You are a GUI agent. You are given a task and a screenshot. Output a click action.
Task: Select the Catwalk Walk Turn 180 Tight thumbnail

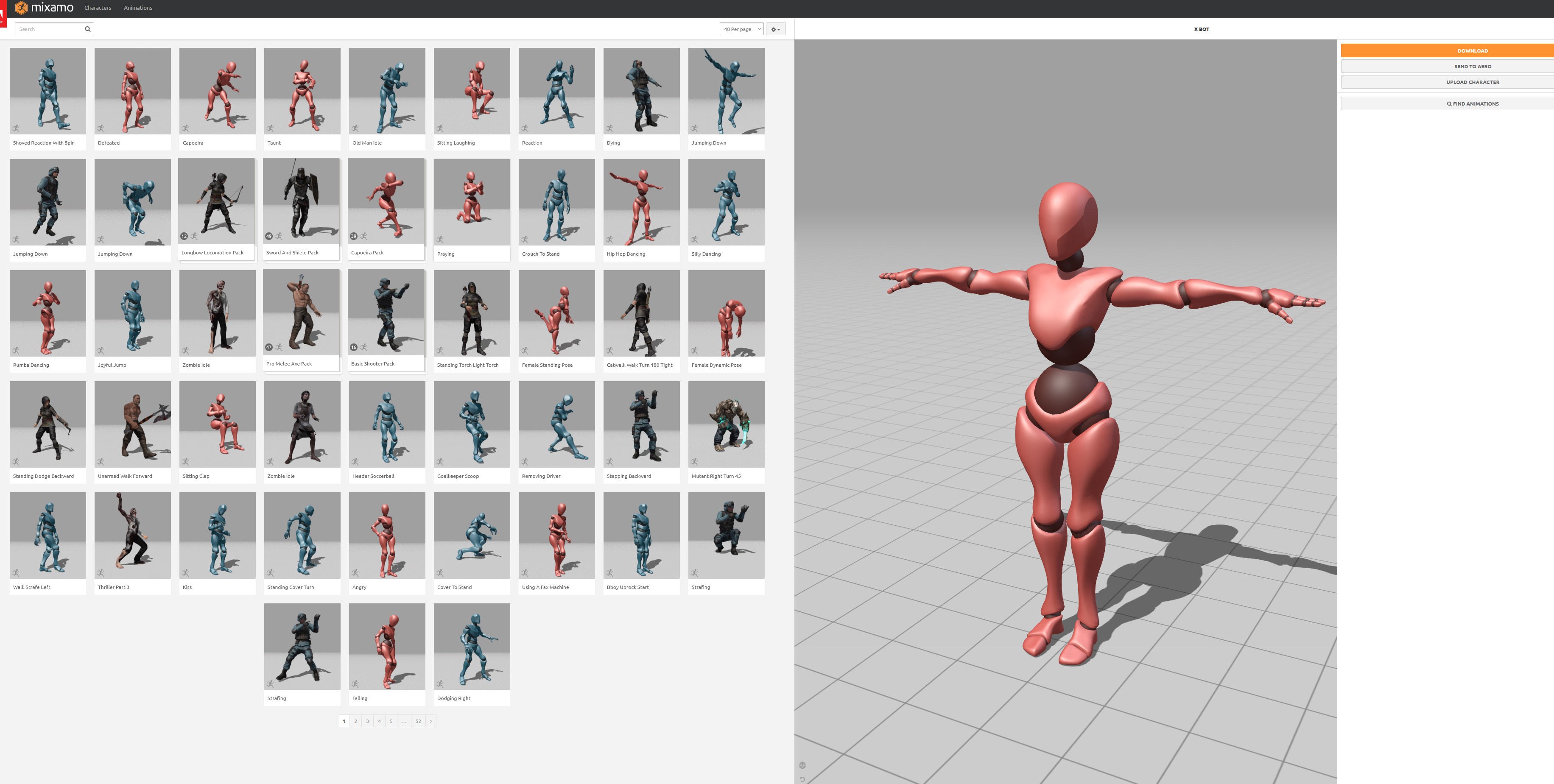pyautogui.click(x=641, y=313)
